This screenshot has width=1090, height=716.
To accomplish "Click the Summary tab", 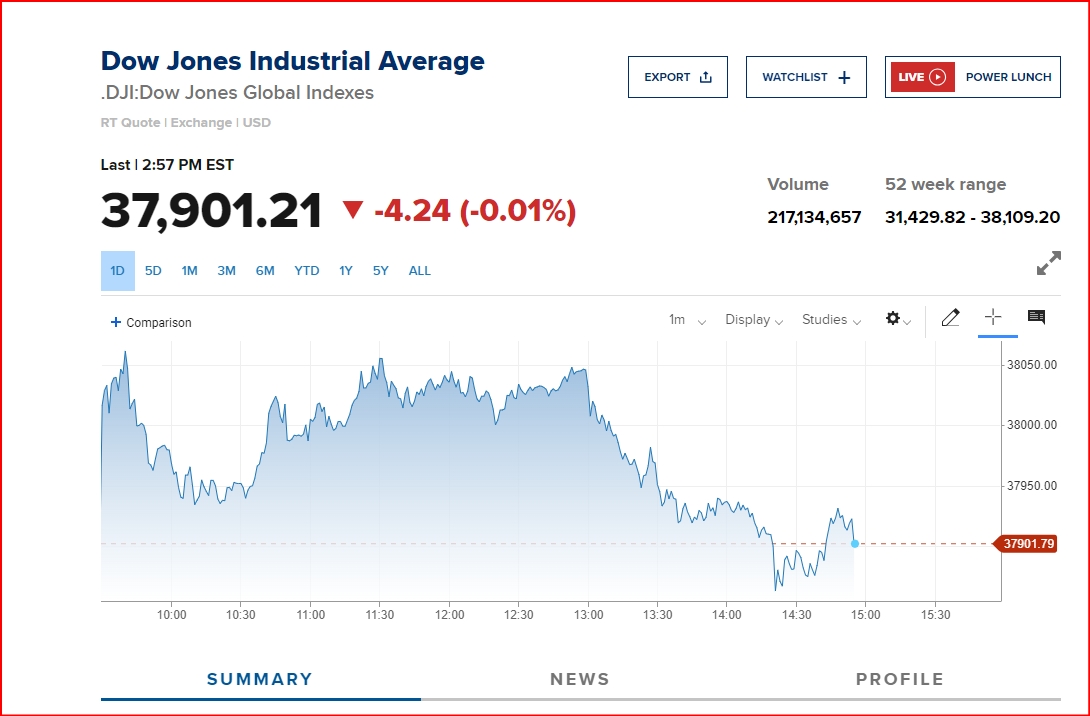I will pos(260,679).
